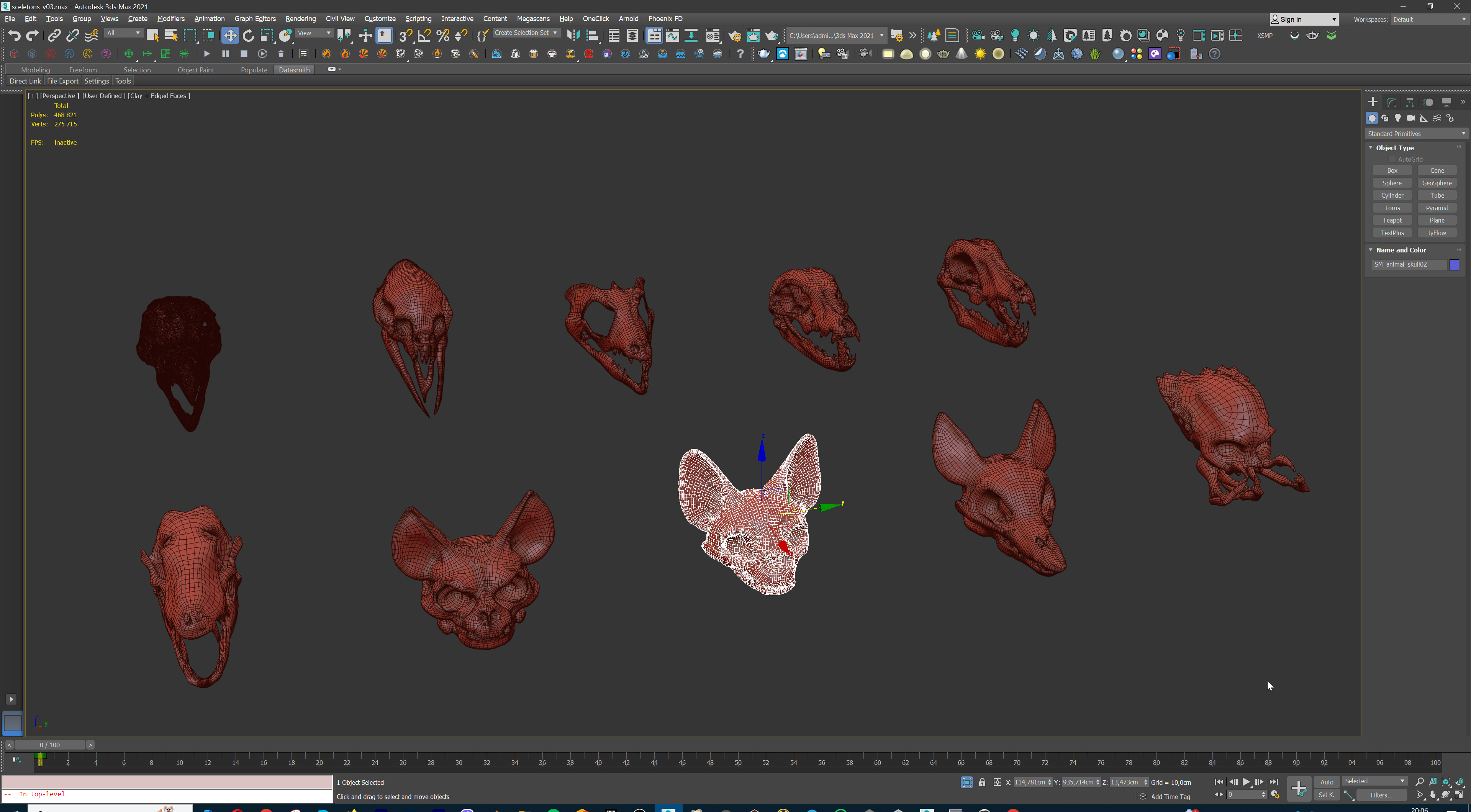This screenshot has height=812, width=1471.
Task: Switch to the Freeform ribbon tab
Action: pyautogui.click(x=83, y=70)
